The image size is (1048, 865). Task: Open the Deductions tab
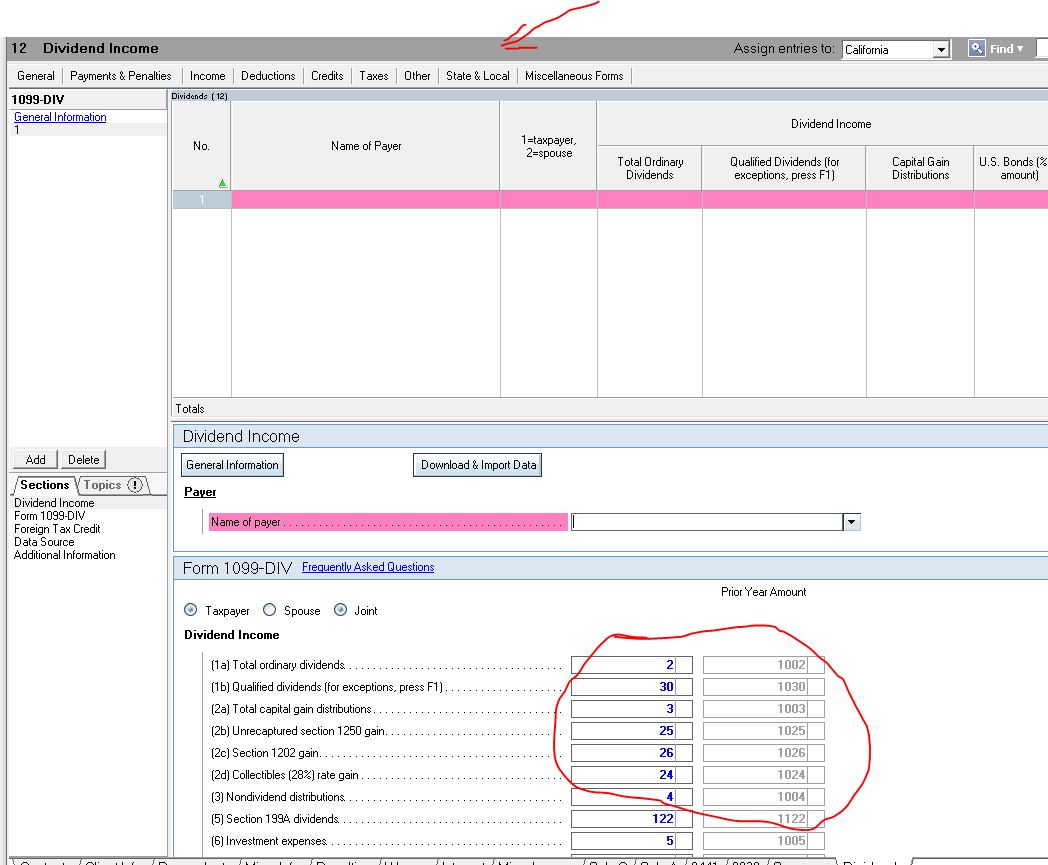(x=267, y=75)
